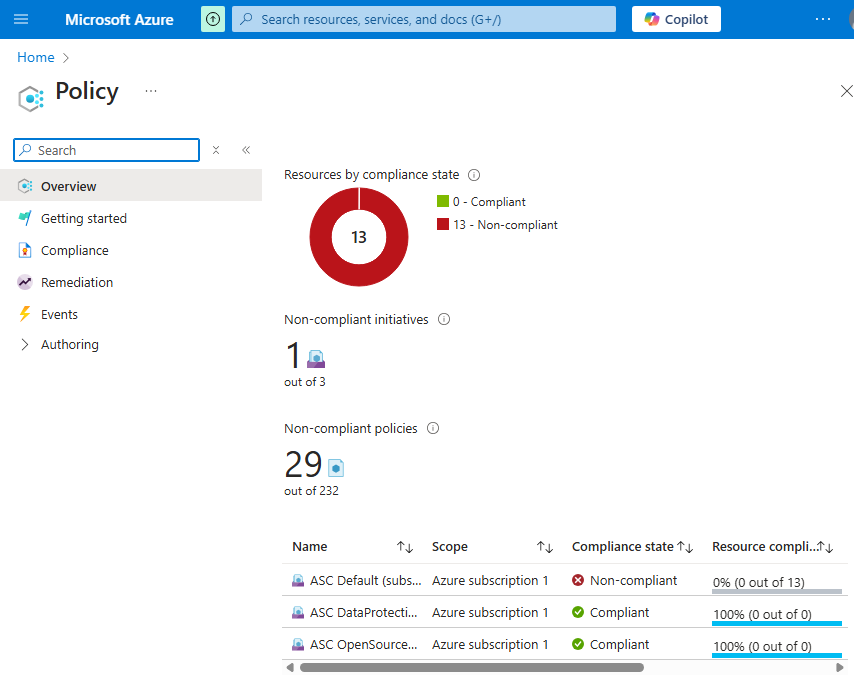854x675 pixels.
Task: Click the Policy service icon in the header
Action: [x=30, y=98]
